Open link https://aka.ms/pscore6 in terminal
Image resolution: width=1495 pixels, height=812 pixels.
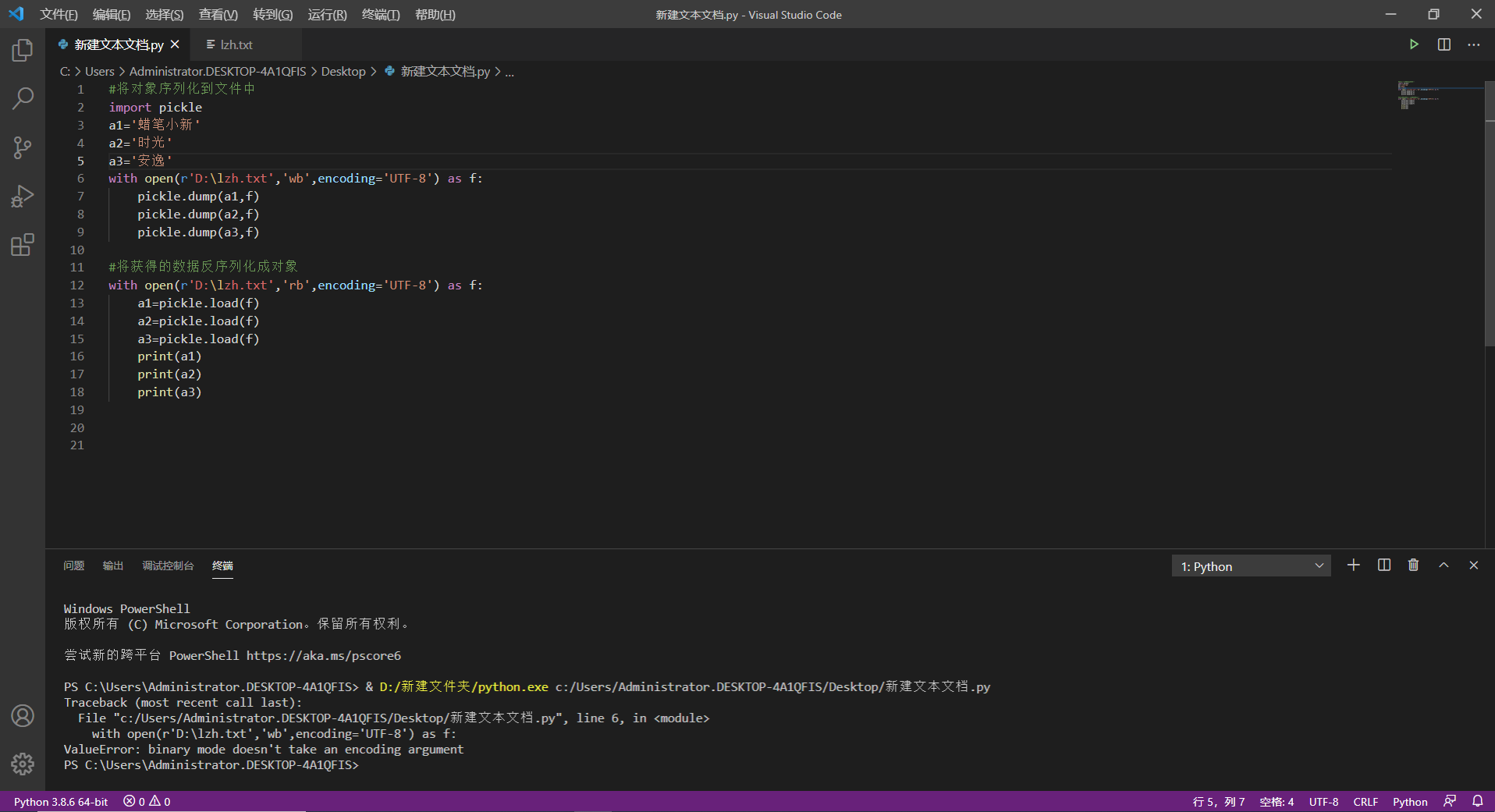click(x=324, y=655)
